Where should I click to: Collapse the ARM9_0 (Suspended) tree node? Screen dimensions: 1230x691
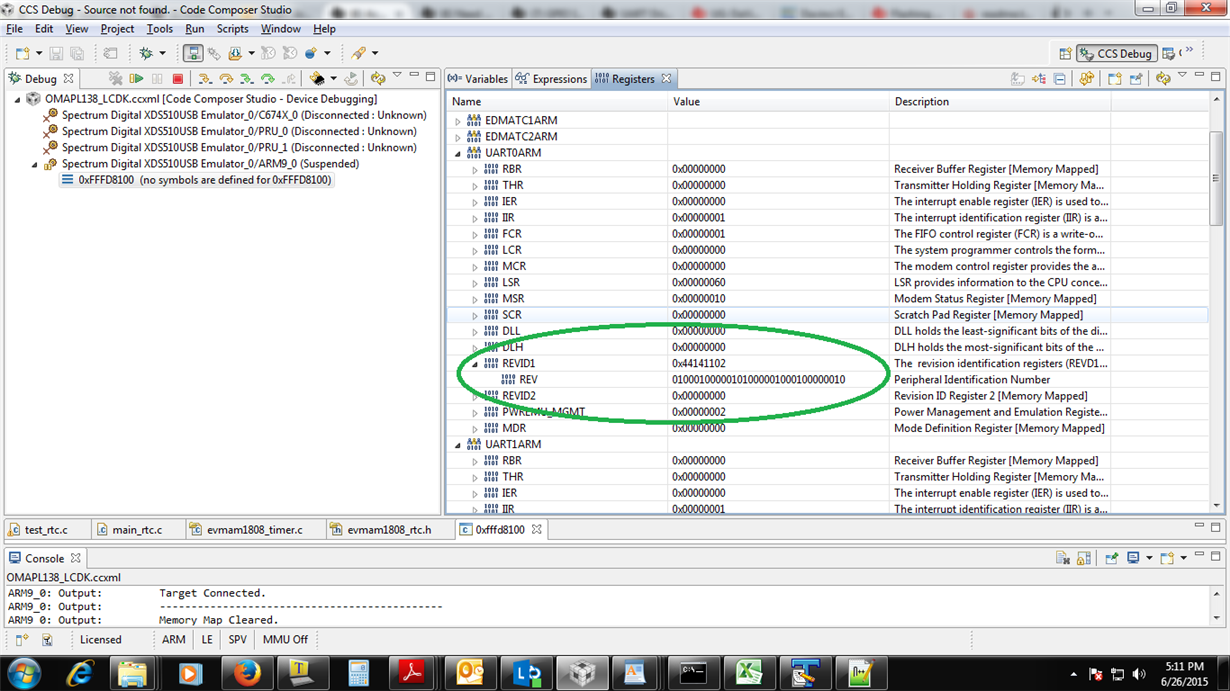(x=34, y=164)
